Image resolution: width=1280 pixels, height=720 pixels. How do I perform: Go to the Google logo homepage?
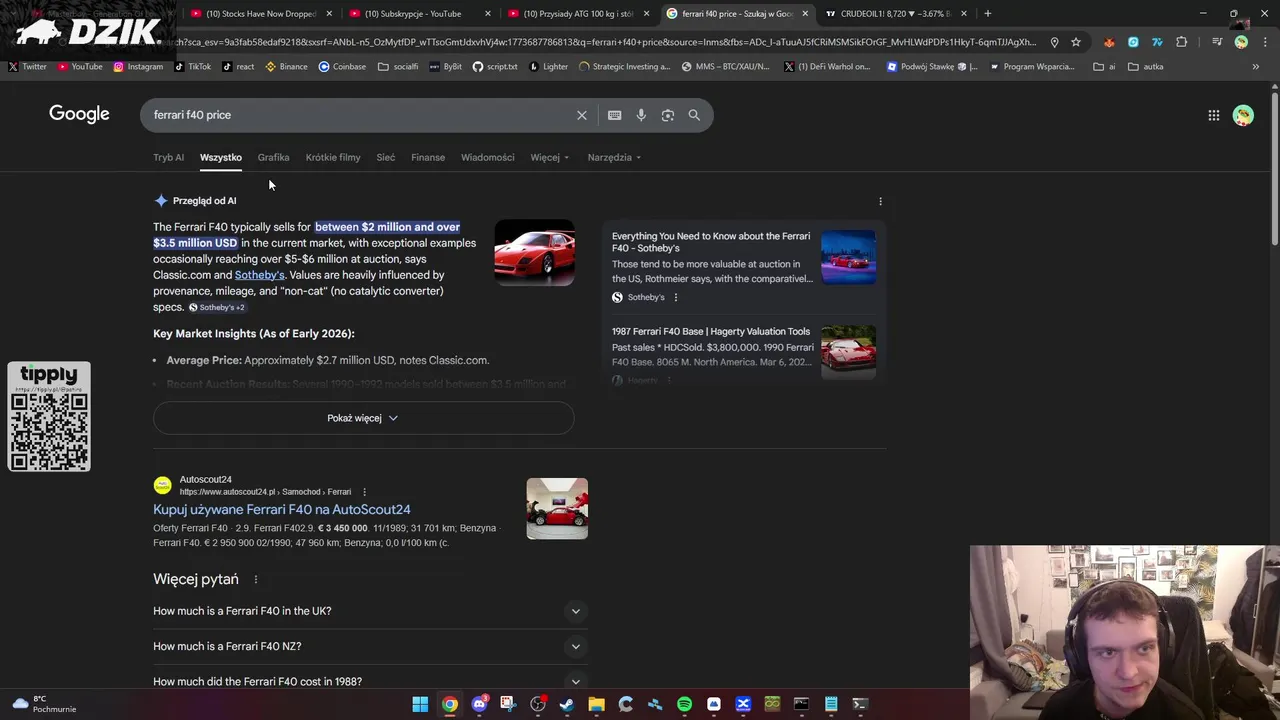(x=79, y=114)
